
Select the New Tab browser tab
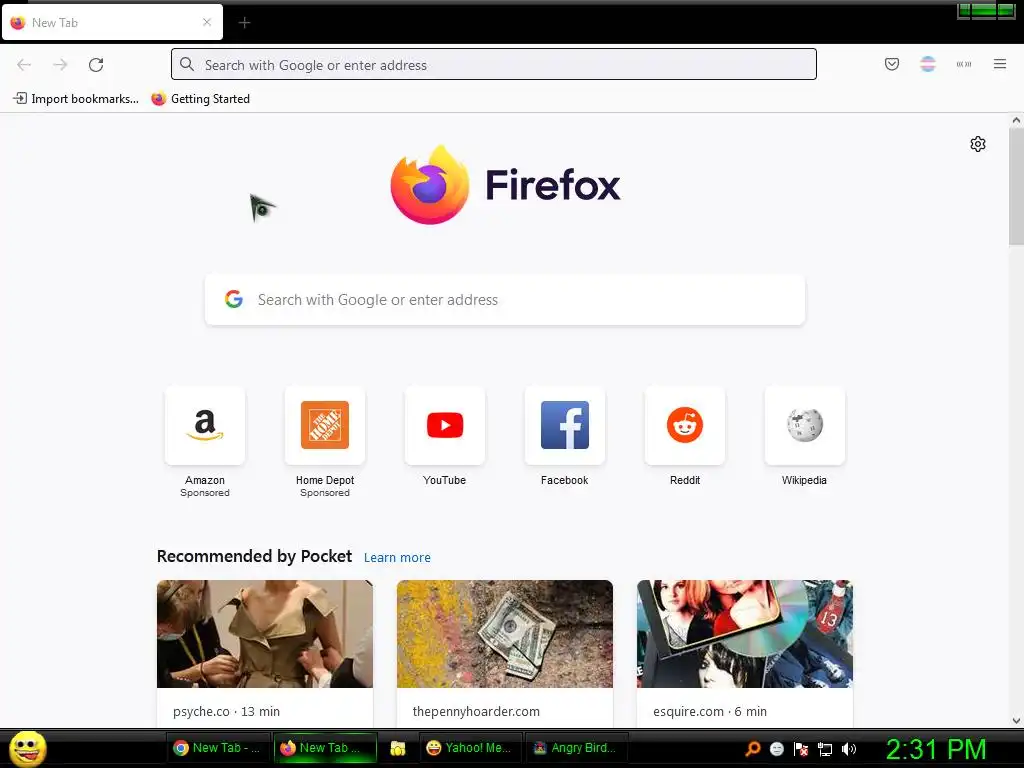(x=112, y=22)
